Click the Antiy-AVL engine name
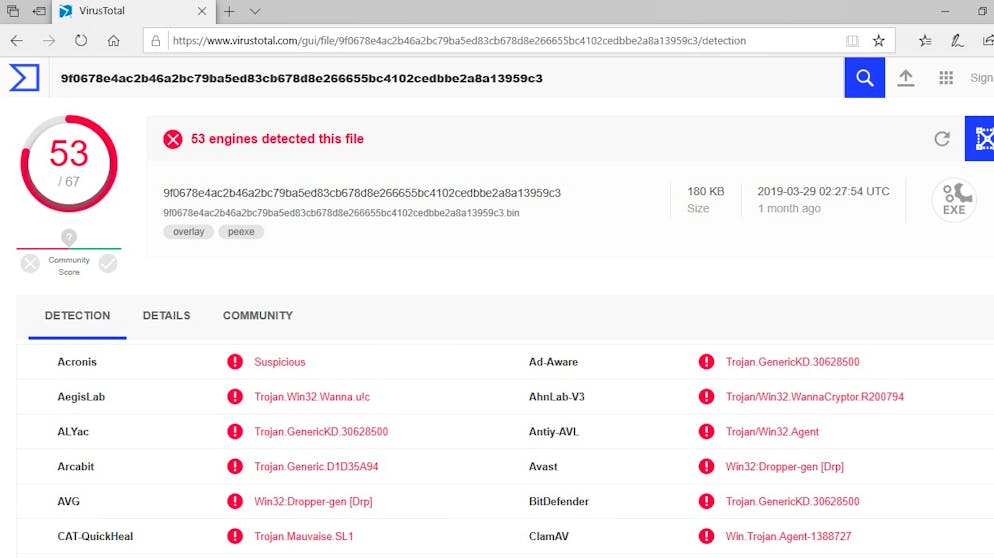The image size is (994, 558). tap(553, 432)
